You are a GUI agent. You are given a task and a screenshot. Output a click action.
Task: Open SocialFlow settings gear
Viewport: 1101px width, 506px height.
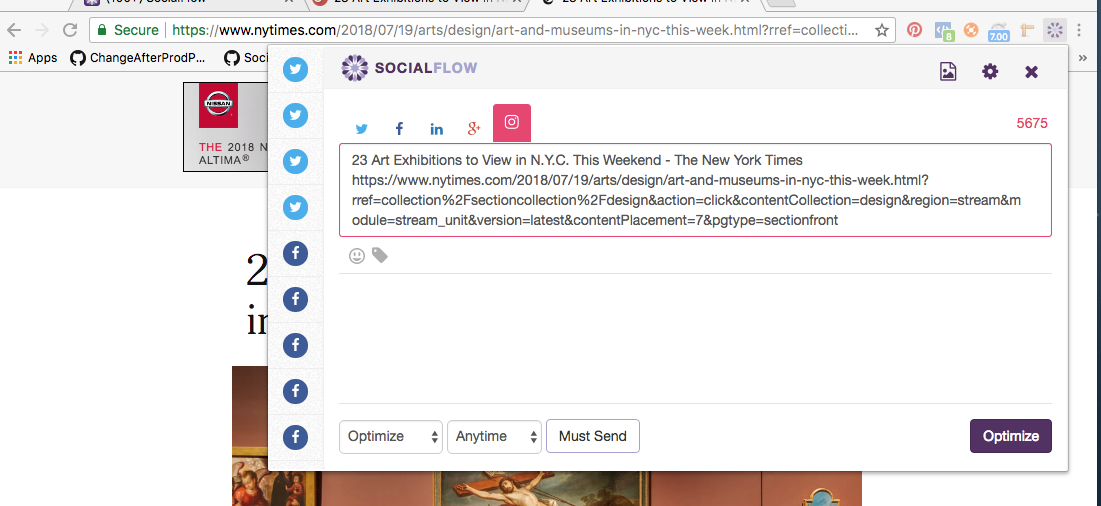(x=990, y=71)
